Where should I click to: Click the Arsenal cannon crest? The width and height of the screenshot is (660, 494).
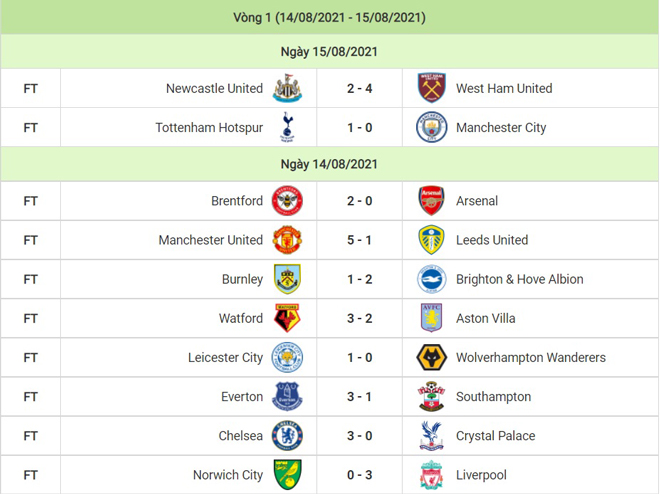(x=431, y=201)
